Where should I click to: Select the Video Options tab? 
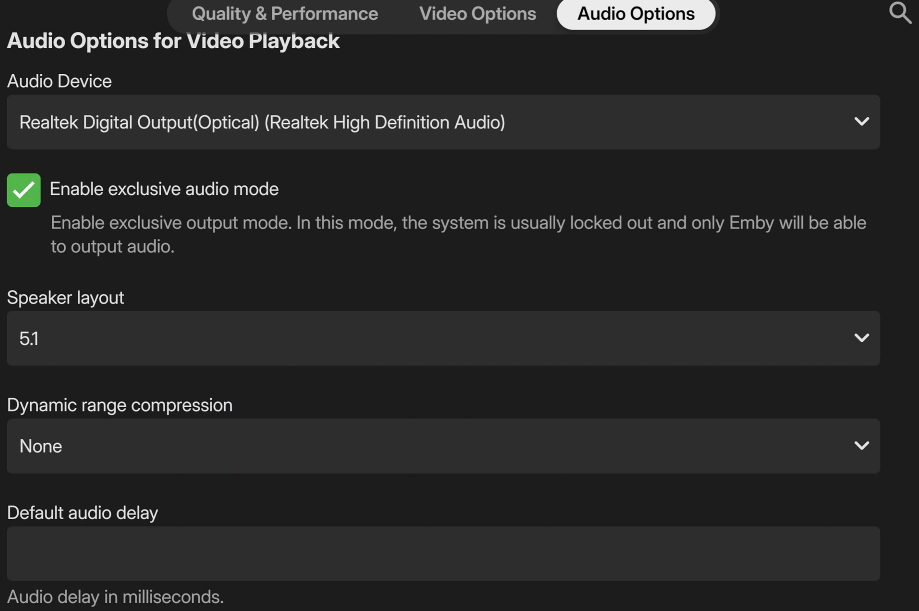point(477,14)
